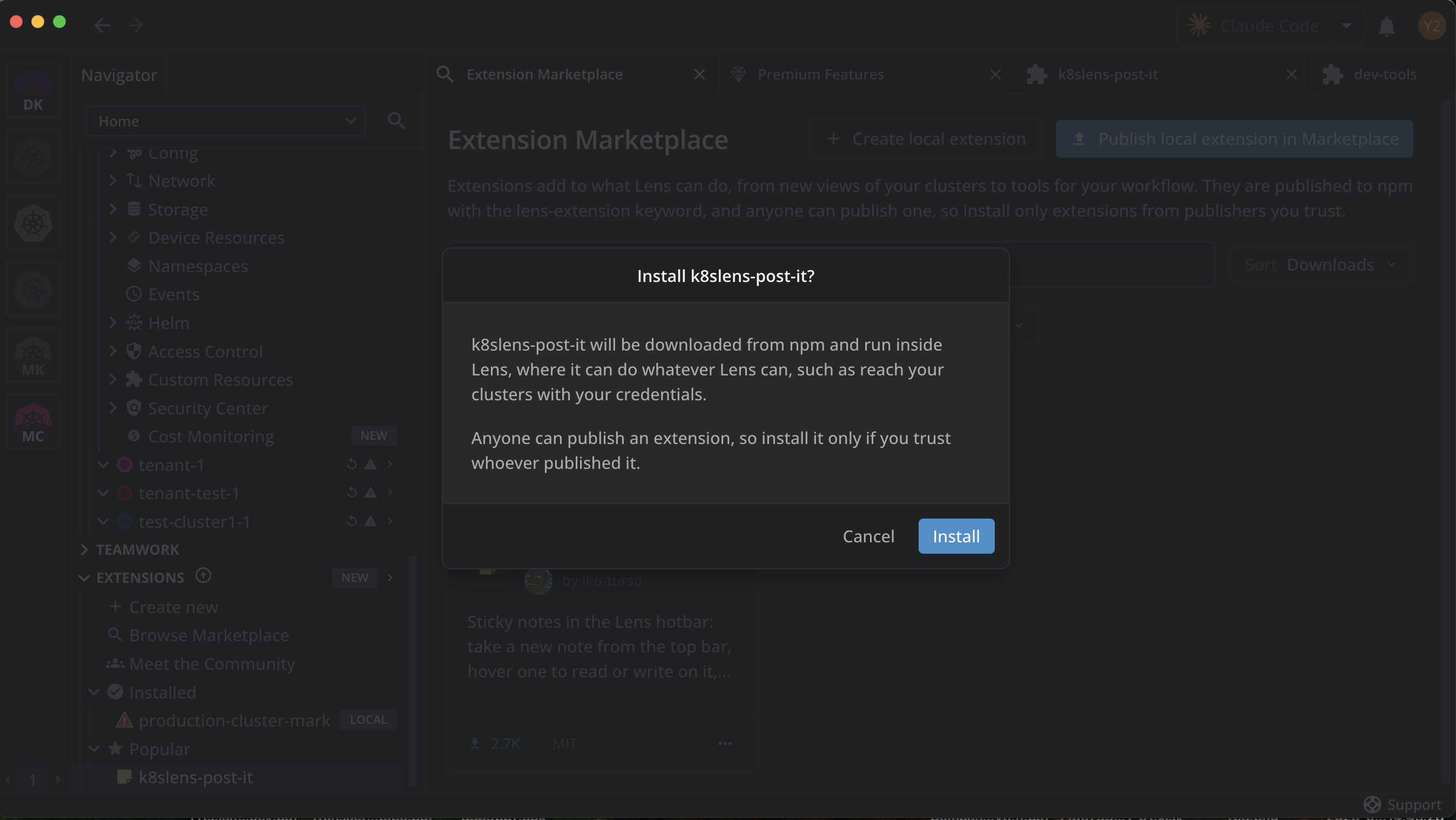Viewport: 1456px width, 820px height.
Task: Select the DK cluster hotbar icon
Action: [33, 91]
